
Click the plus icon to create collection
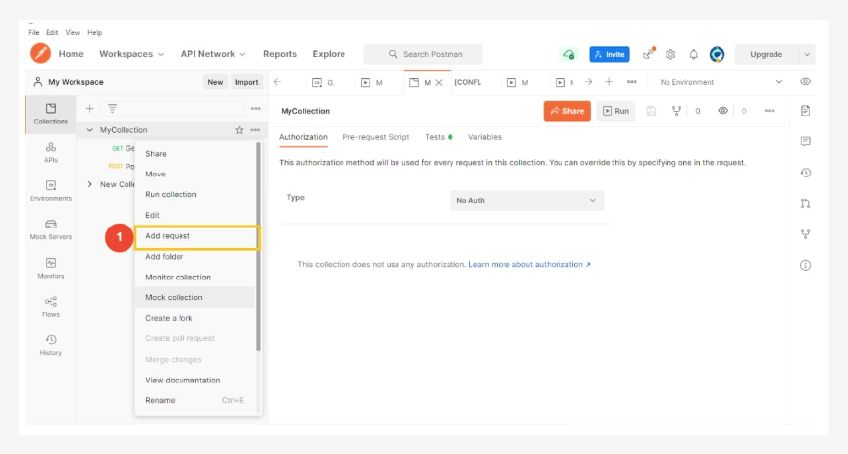tap(89, 108)
